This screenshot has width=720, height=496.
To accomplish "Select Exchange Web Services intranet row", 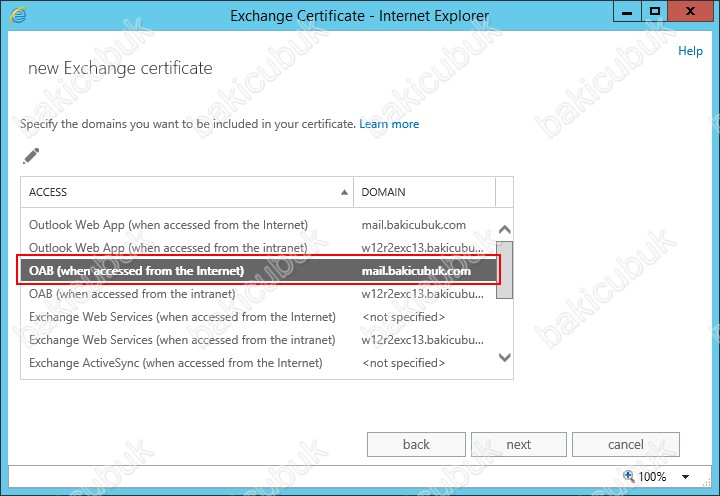I will 258,339.
